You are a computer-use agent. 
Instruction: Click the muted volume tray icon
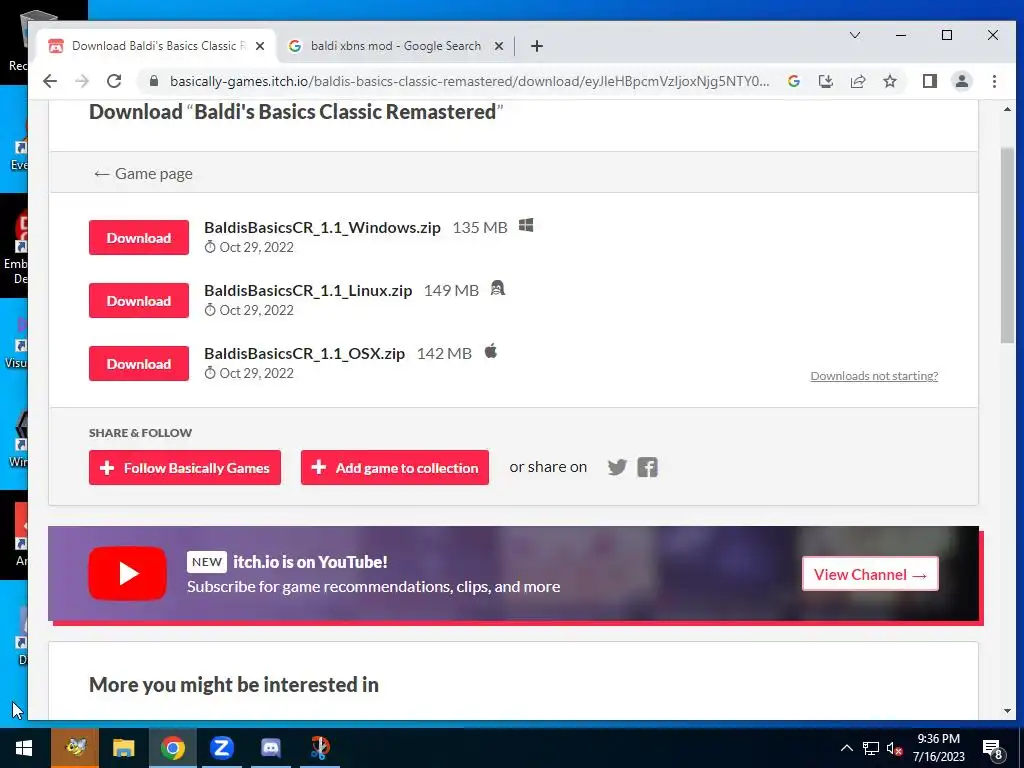[x=894, y=748]
